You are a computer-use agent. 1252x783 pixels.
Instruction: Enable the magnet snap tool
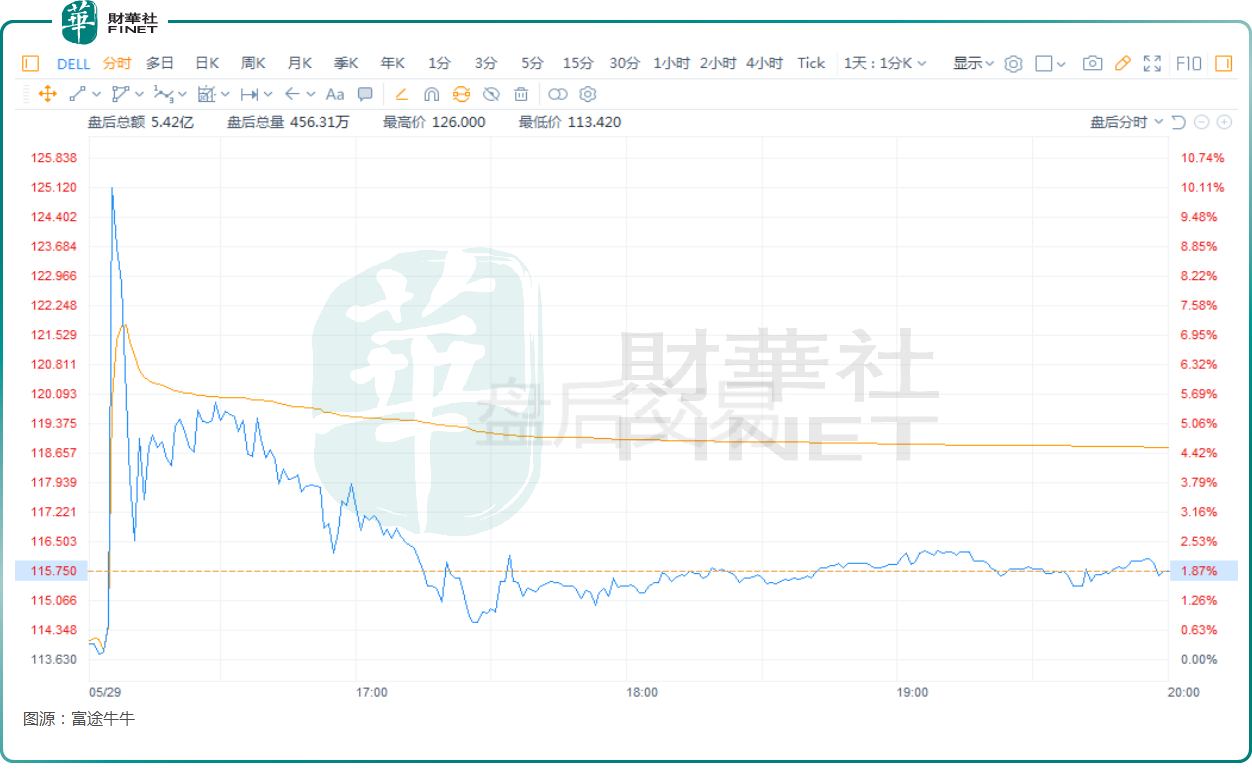pos(431,94)
